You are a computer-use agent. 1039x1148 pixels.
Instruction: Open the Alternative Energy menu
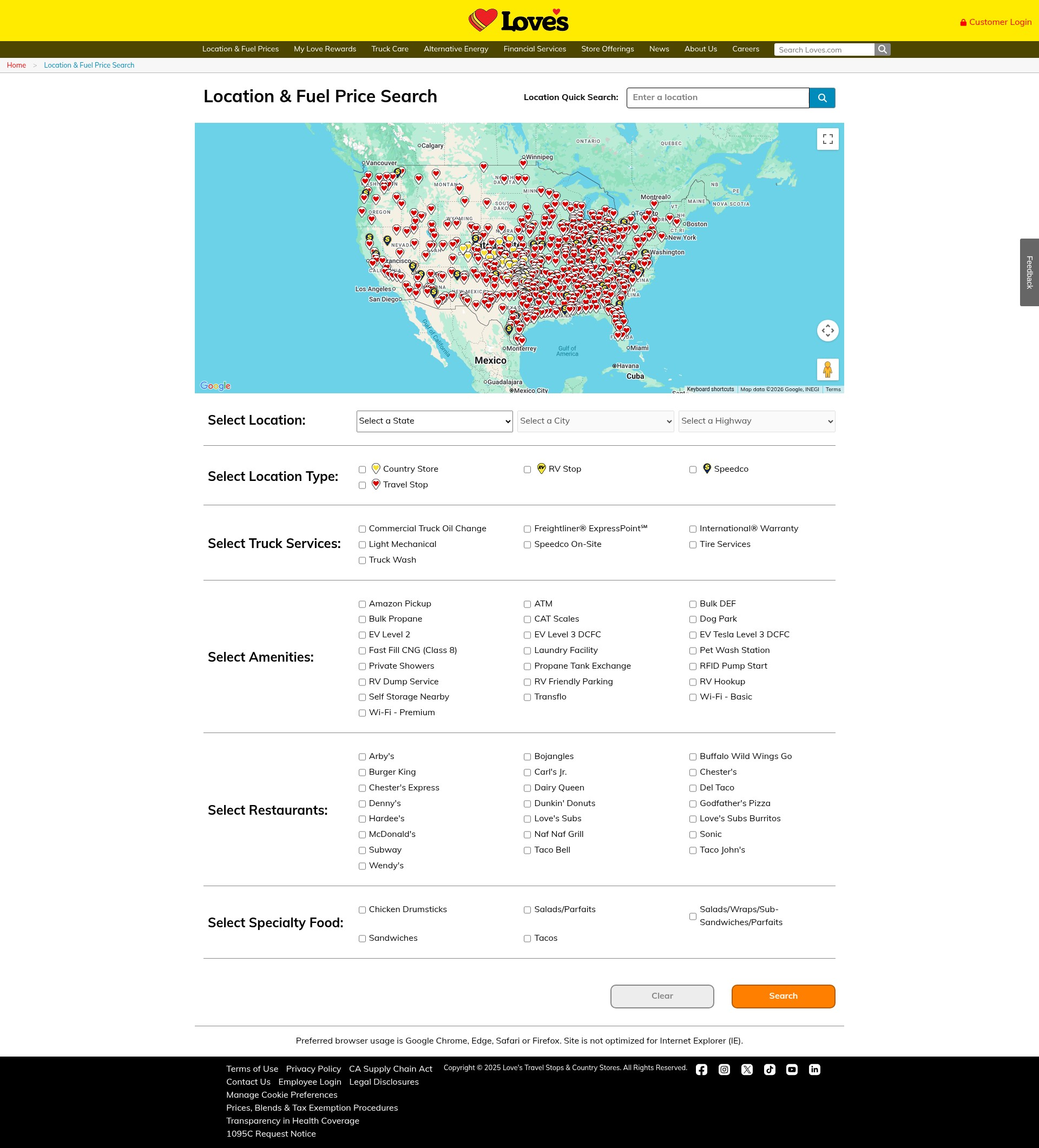[456, 49]
